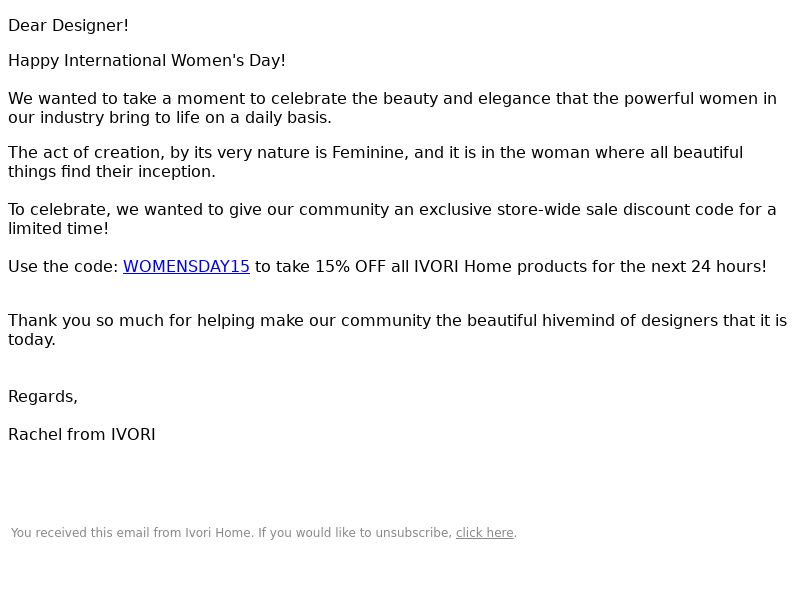Viewport: 800px width, 600px height.
Task: Click the paragraph starting 'We wanted to take a moment'
Action: click(392, 108)
